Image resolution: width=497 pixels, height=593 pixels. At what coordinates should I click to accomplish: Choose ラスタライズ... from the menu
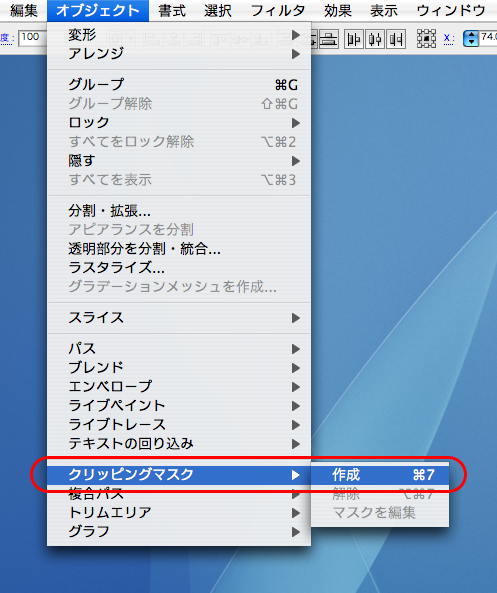pyautogui.click(x=179, y=268)
